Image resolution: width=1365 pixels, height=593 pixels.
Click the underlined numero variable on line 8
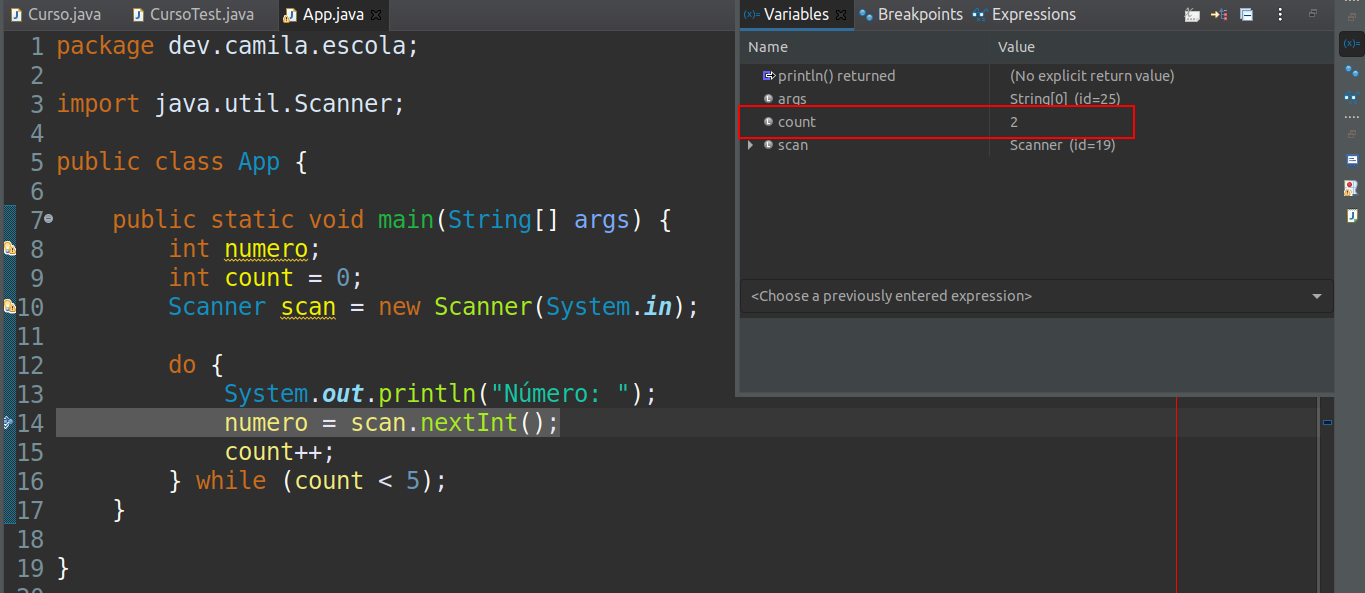(x=266, y=249)
